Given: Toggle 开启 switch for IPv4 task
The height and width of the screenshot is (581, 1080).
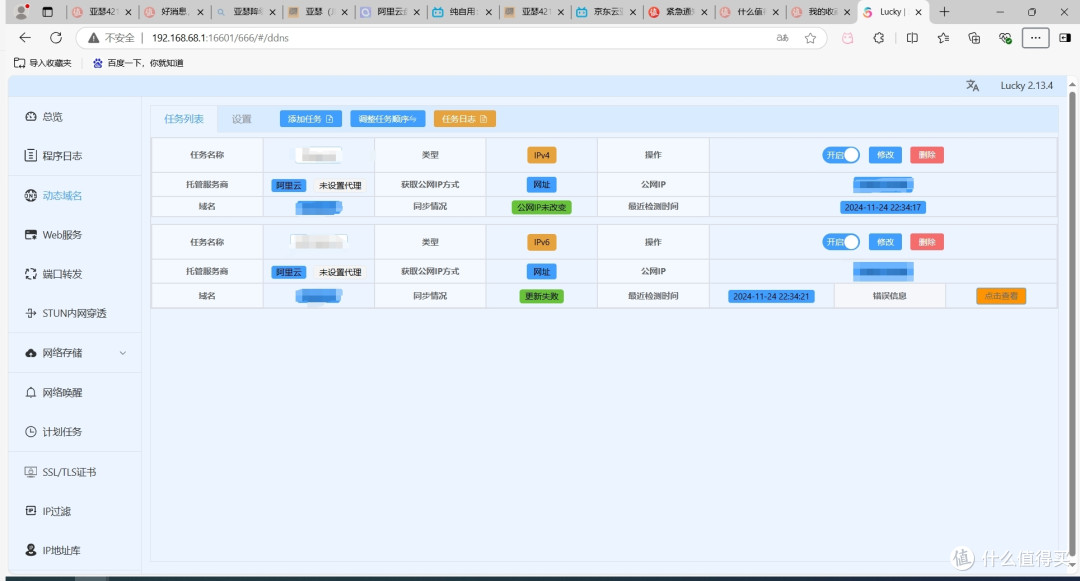Looking at the screenshot, I should [840, 155].
